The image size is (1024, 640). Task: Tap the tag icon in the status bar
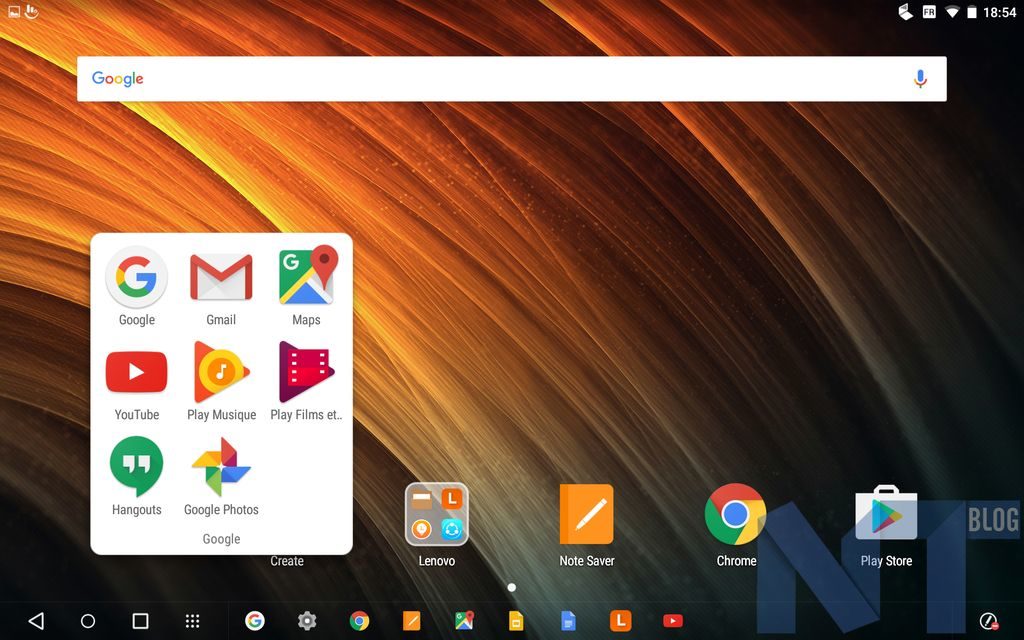click(x=906, y=12)
